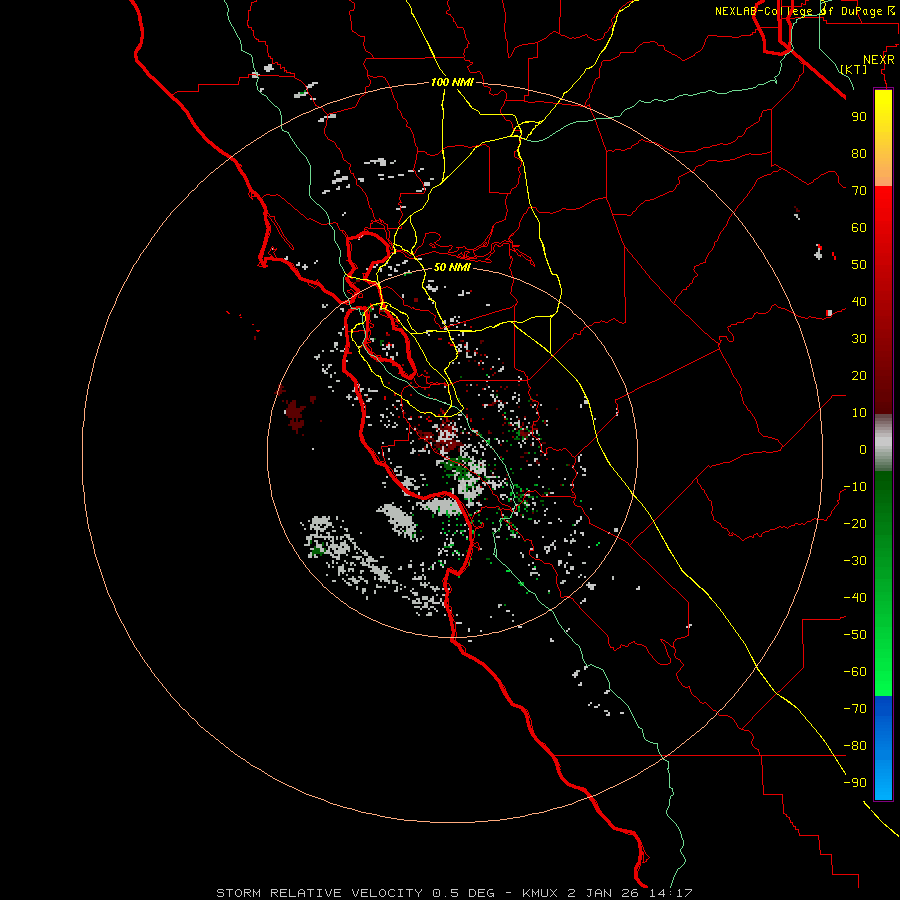The width and height of the screenshot is (900, 900).
Task: Click the "KMUX" radar site identifier
Action: point(540,893)
